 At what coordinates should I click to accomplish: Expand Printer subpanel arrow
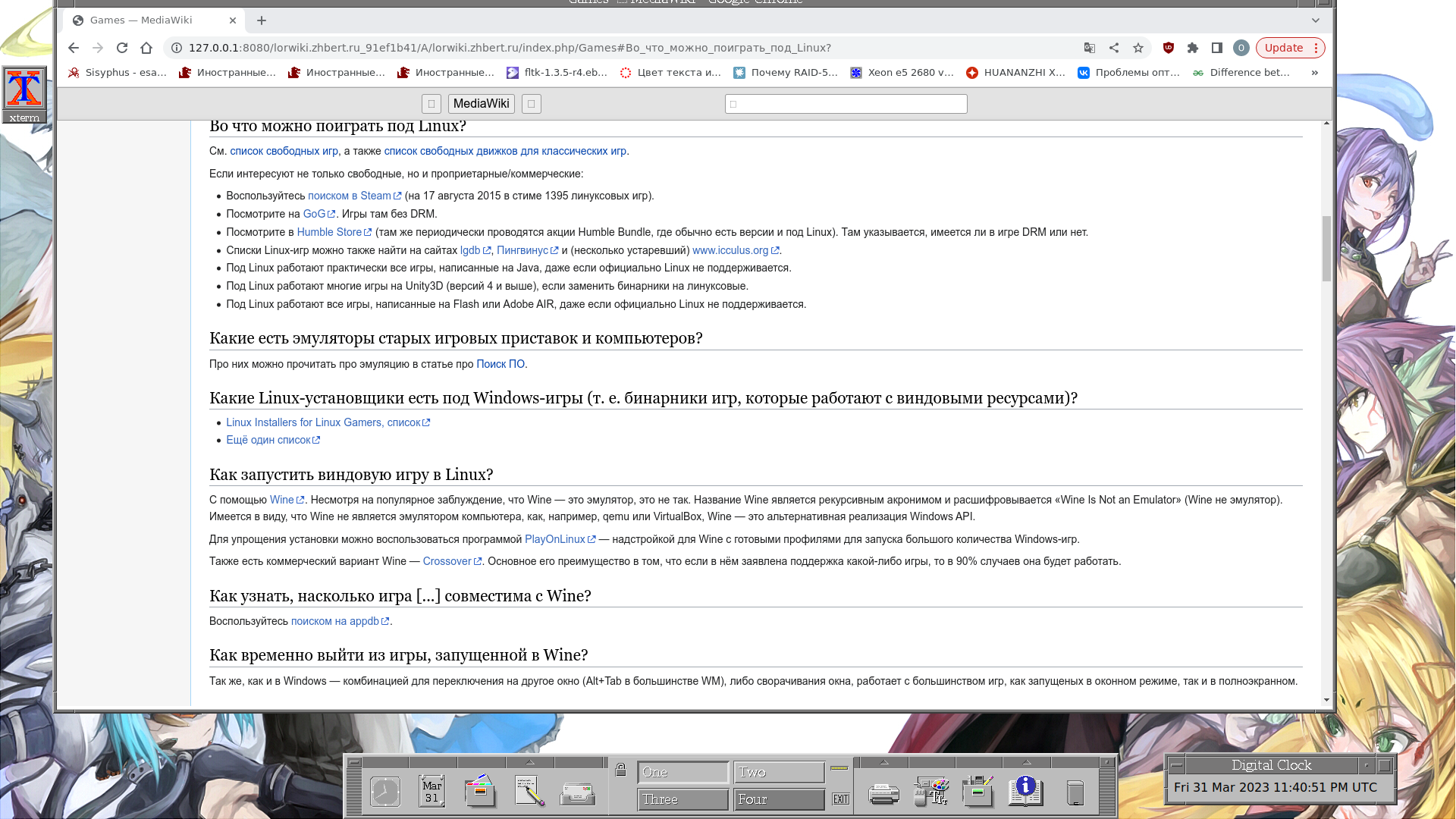pyautogui.click(x=884, y=762)
